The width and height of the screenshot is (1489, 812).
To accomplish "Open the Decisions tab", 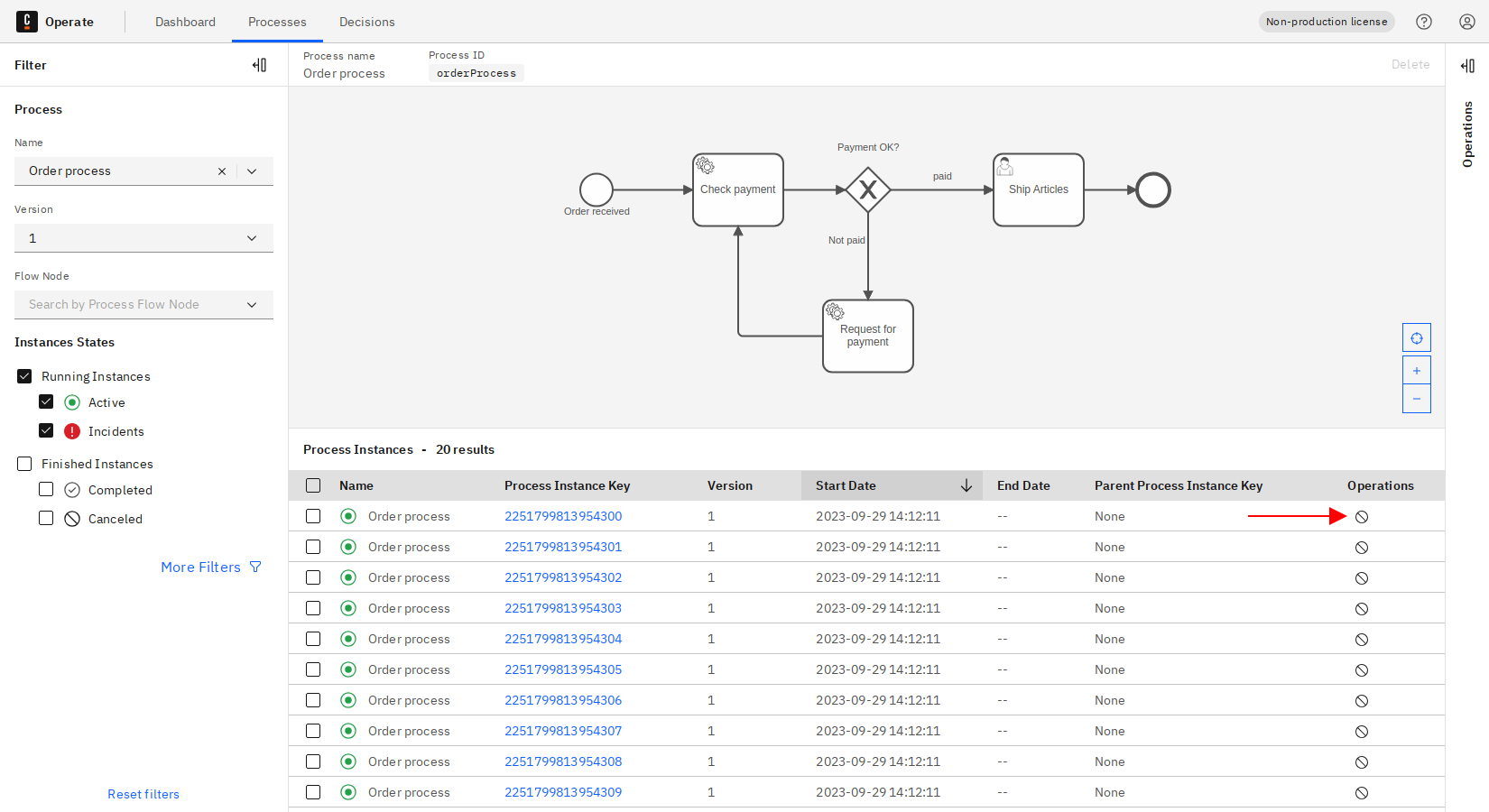I will tap(366, 21).
